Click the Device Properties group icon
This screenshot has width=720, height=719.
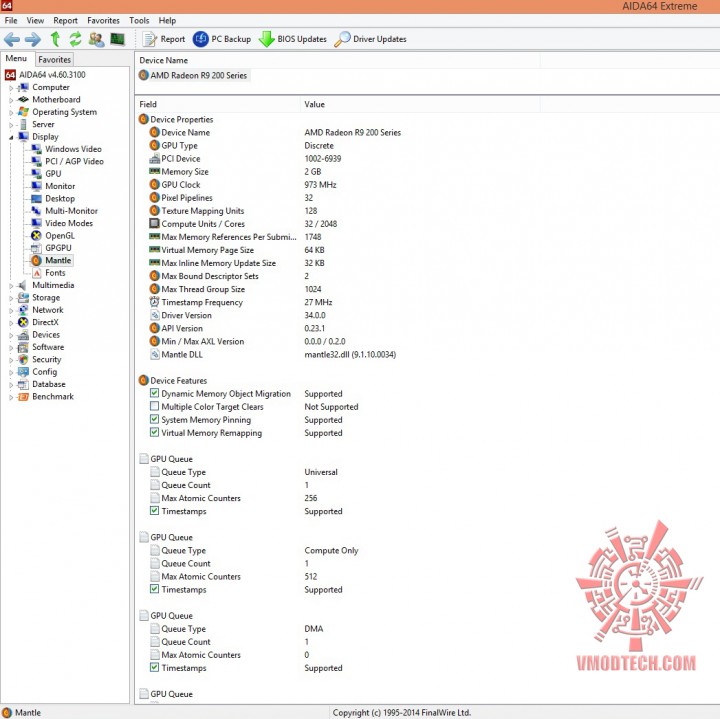[143, 119]
